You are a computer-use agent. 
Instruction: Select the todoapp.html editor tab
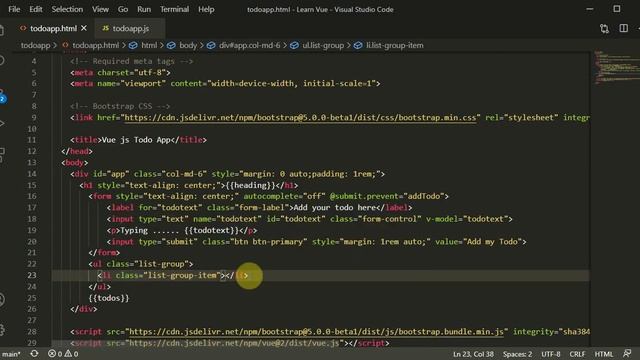pyautogui.click(x=53, y=29)
